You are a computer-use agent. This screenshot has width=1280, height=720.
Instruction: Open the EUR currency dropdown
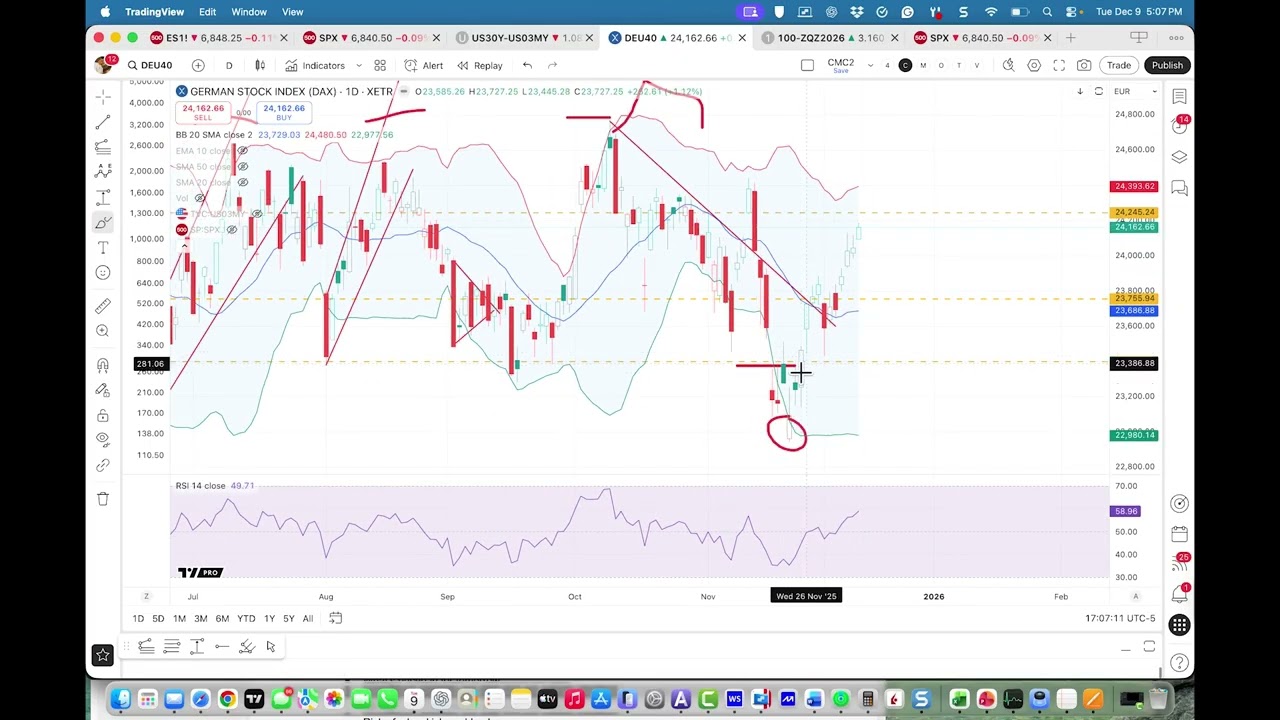coord(1135,92)
